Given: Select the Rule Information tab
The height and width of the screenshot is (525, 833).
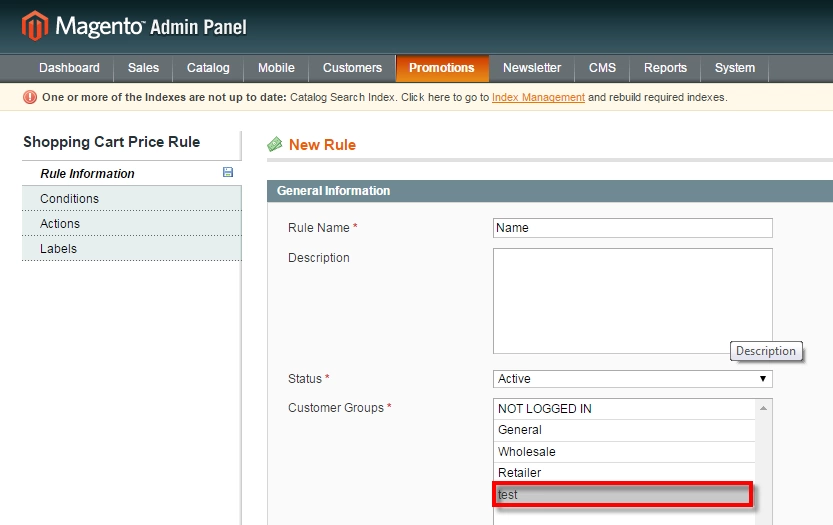Looking at the screenshot, I should tap(132, 173).
